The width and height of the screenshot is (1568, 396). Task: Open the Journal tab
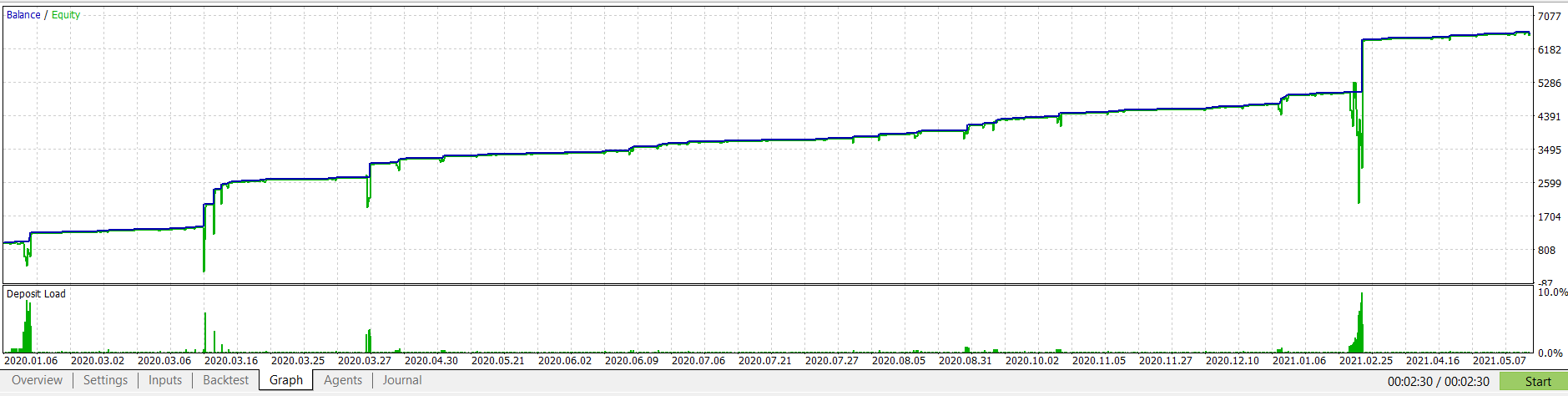[x=402, y=380]
